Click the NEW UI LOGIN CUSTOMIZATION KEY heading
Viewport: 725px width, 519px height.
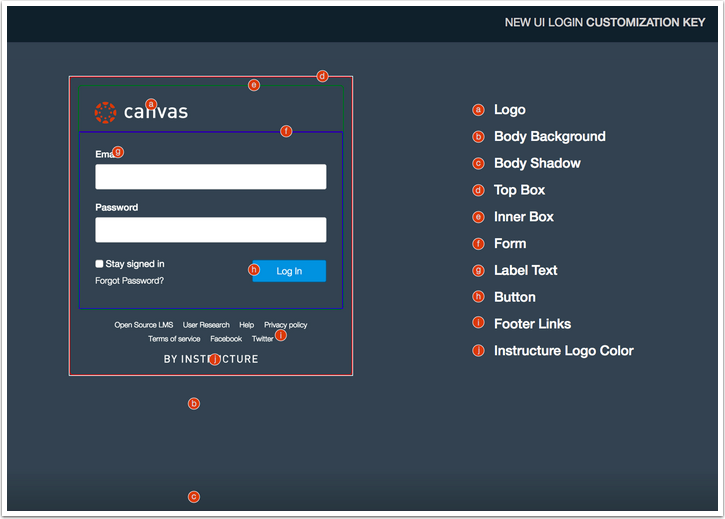pyautogui.click(x=605, y=22)
